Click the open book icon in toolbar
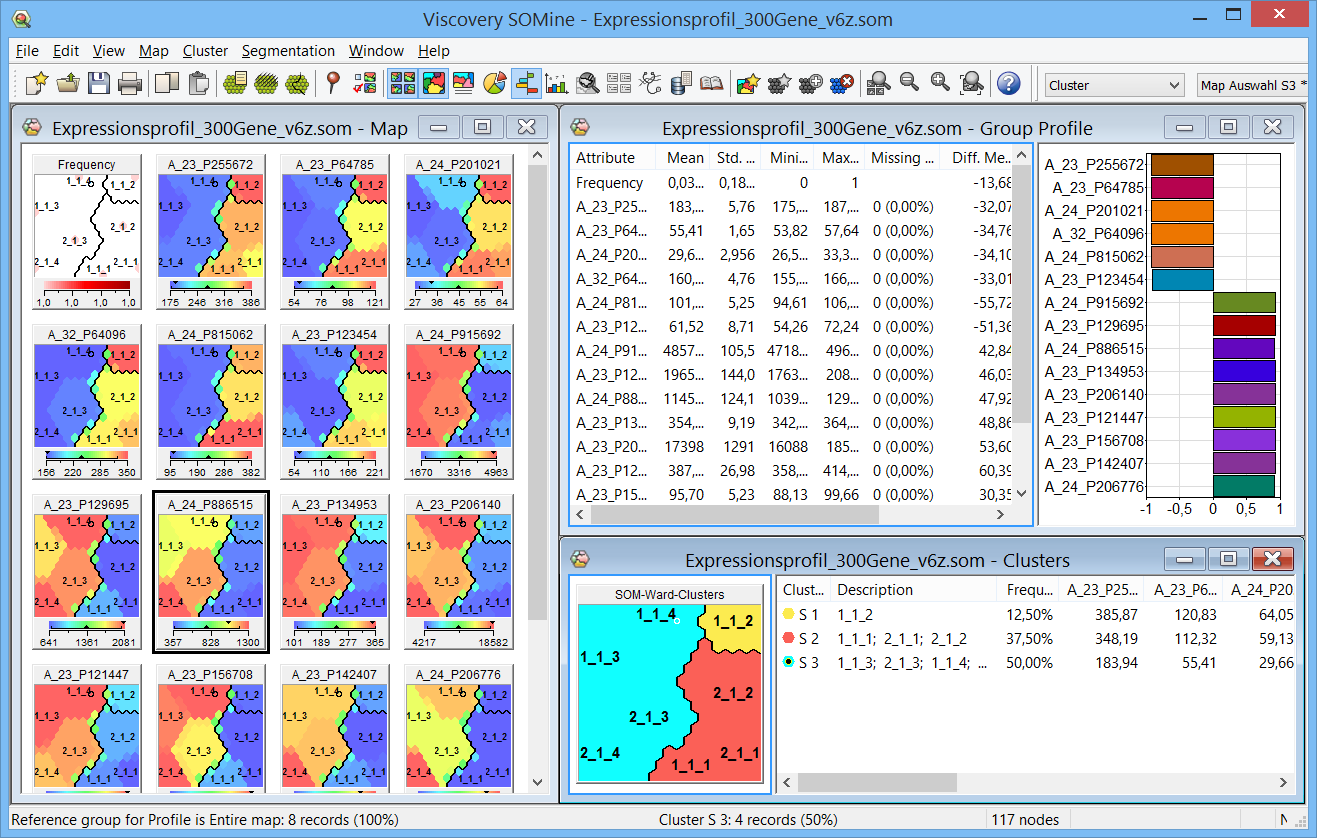This screenshot has width=1317, height=838. click(x=711, y=84)
